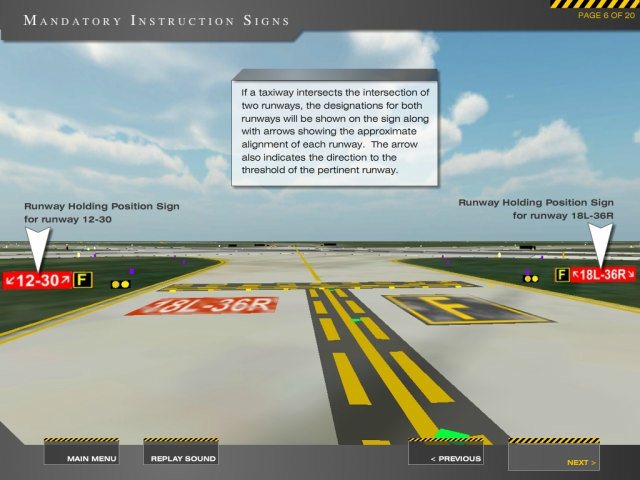Click the white arrow pointing at 18L-36R sign

(x=601, y=243)
